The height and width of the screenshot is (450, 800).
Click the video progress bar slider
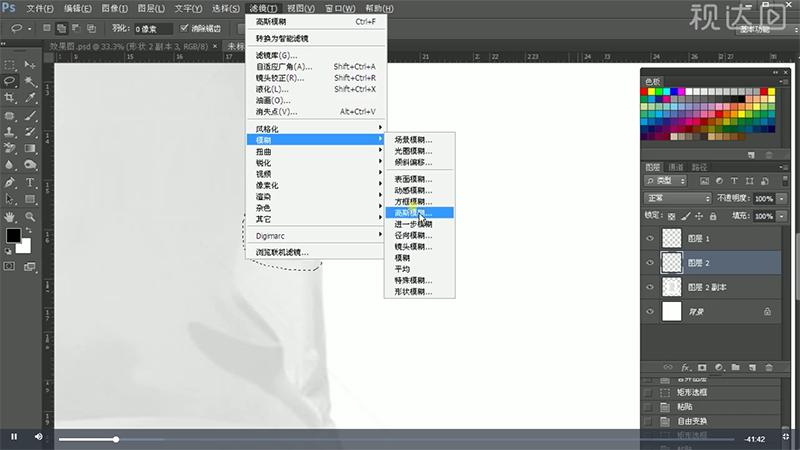coord(116,439)
